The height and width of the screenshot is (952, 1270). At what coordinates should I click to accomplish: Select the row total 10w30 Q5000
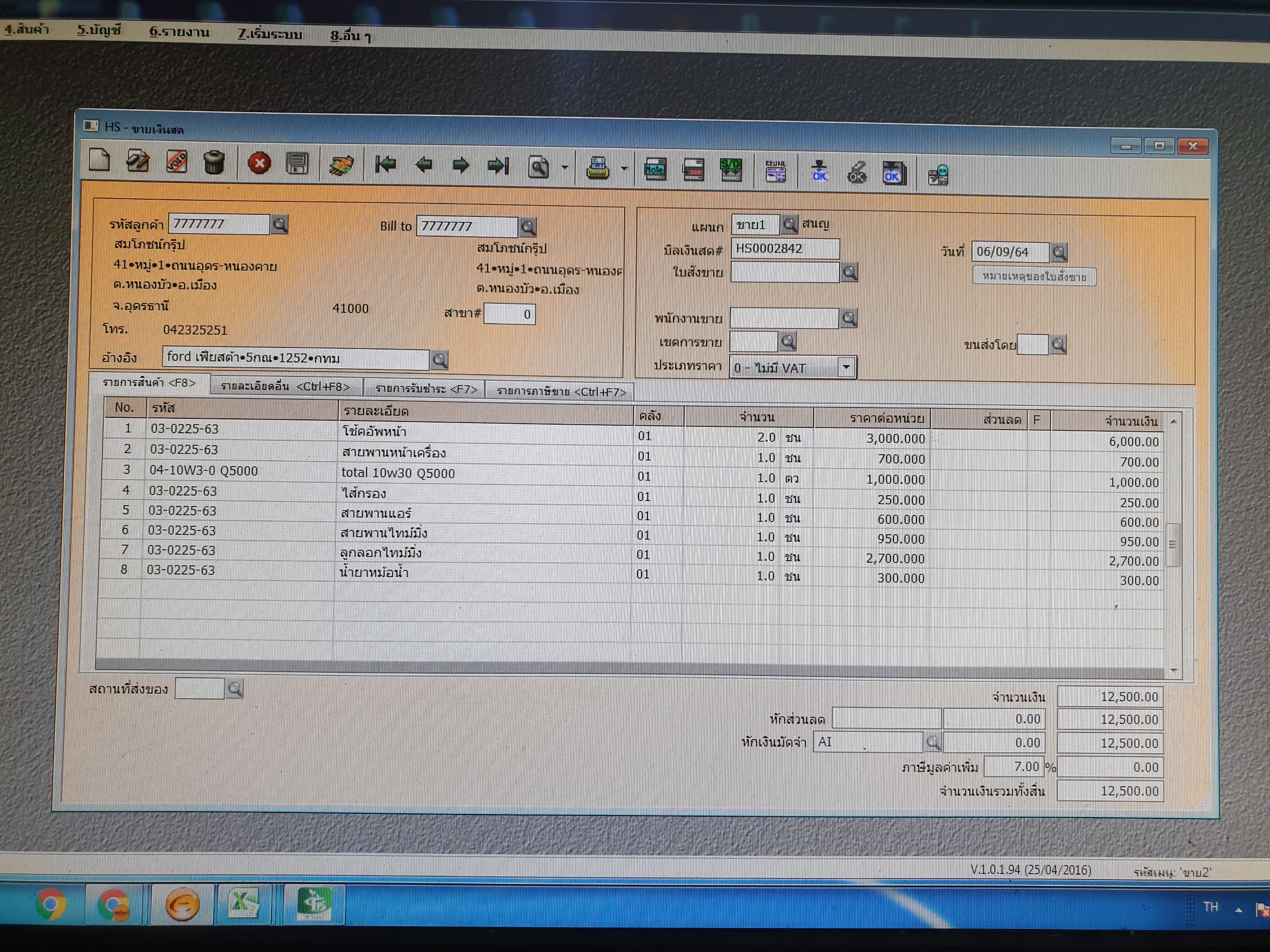coord(633,475)
